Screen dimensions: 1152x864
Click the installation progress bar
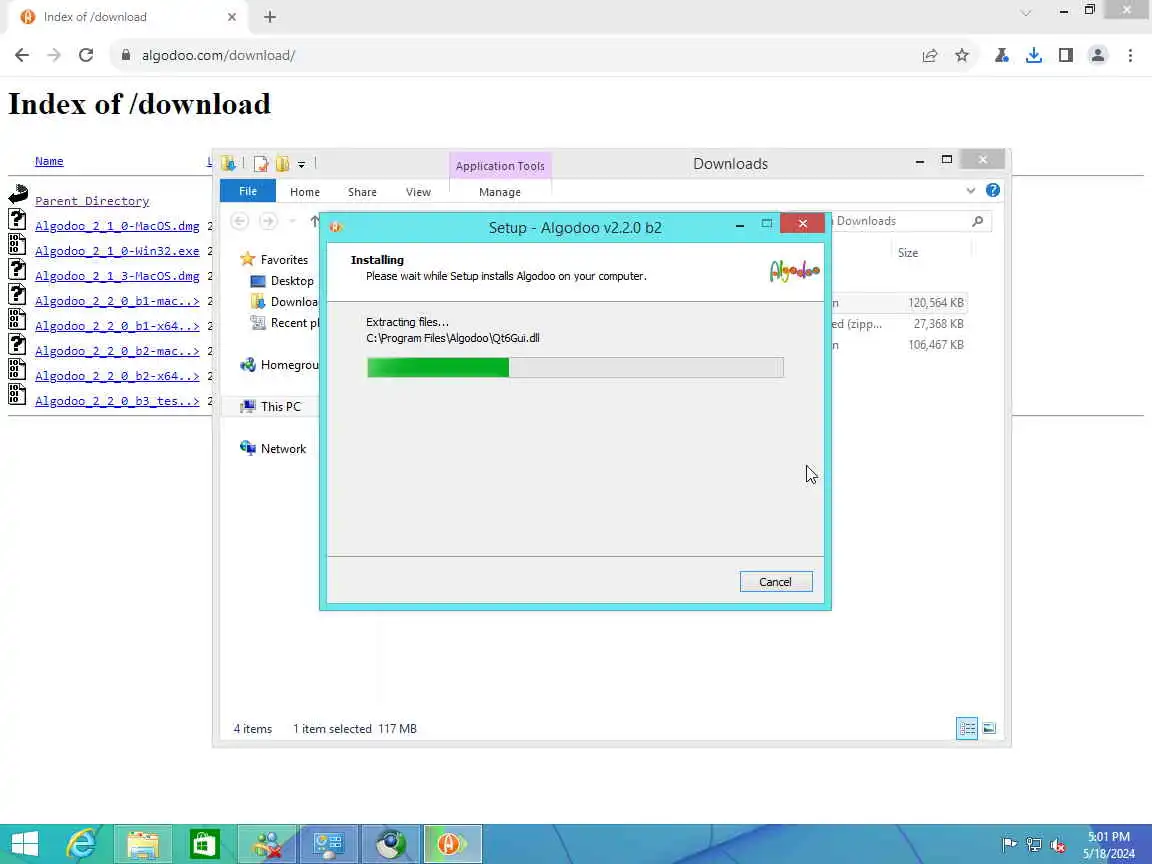[x=575, y=367]
